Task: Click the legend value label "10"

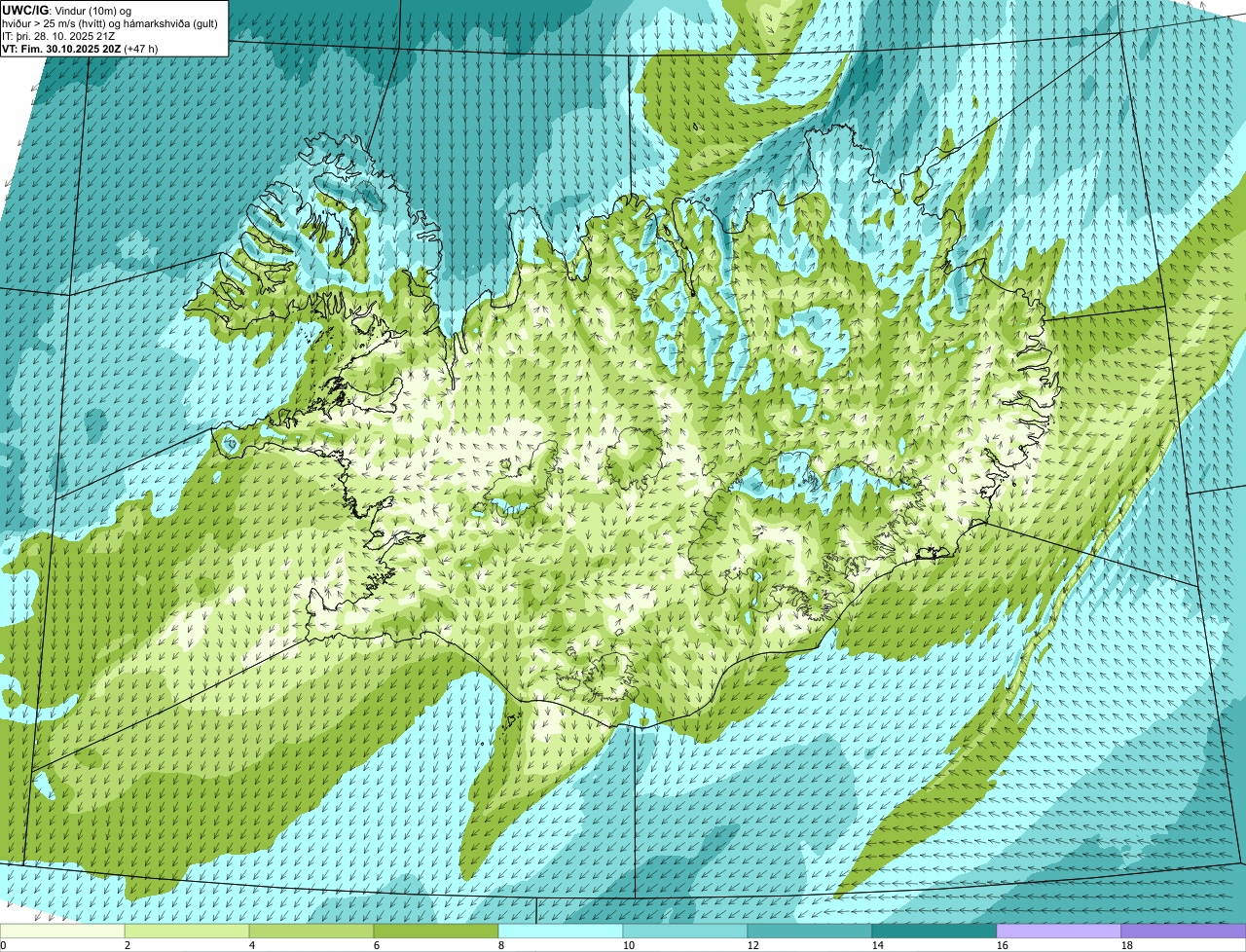Action: click(629, 945)
